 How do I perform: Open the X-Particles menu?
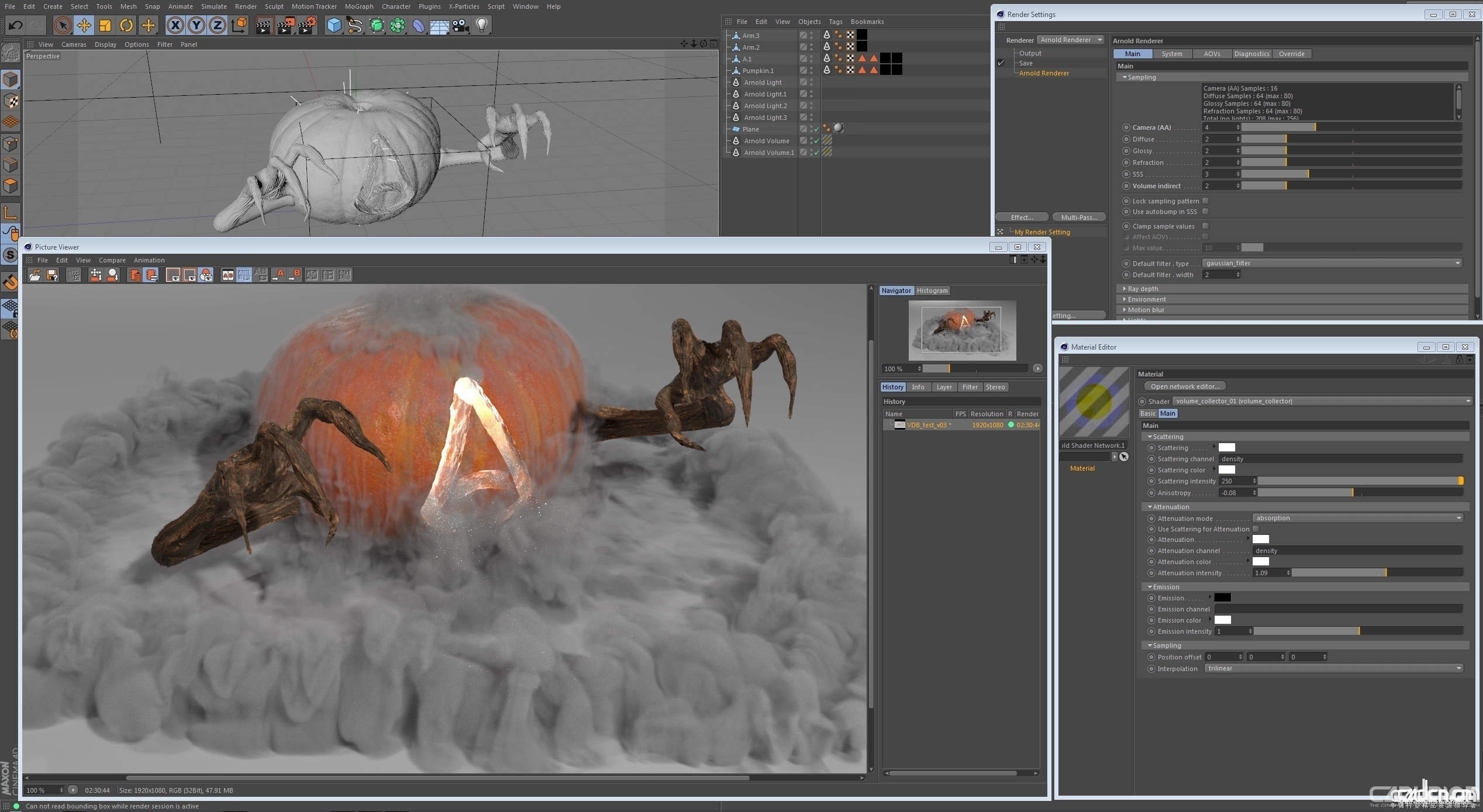tap(464, 6)
